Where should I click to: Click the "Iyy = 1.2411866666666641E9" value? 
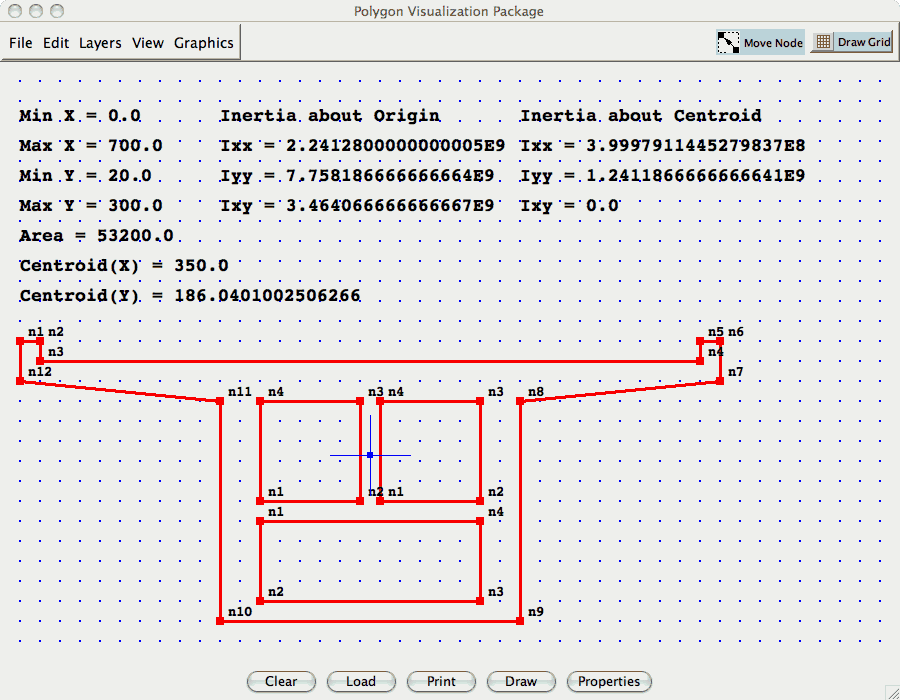(662, 176)
